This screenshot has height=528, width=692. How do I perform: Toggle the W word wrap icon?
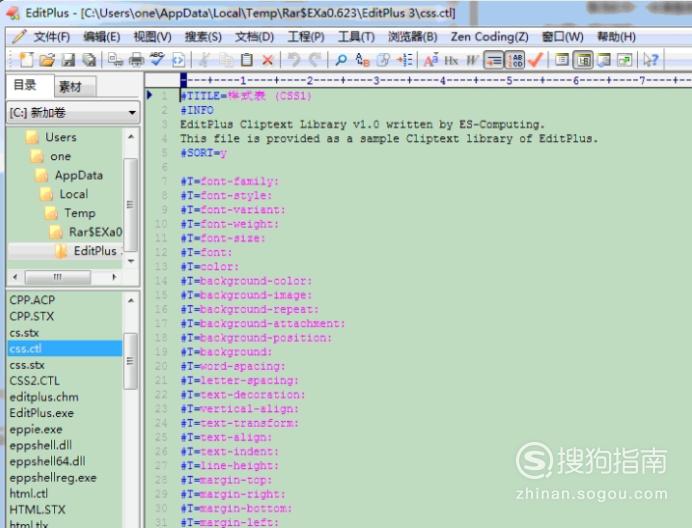coord(472,60)
